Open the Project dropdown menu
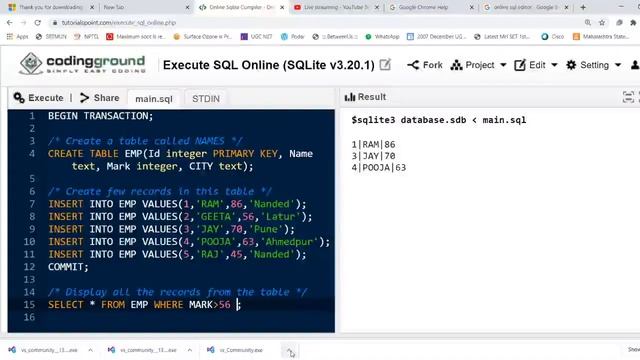 (478, 65)
